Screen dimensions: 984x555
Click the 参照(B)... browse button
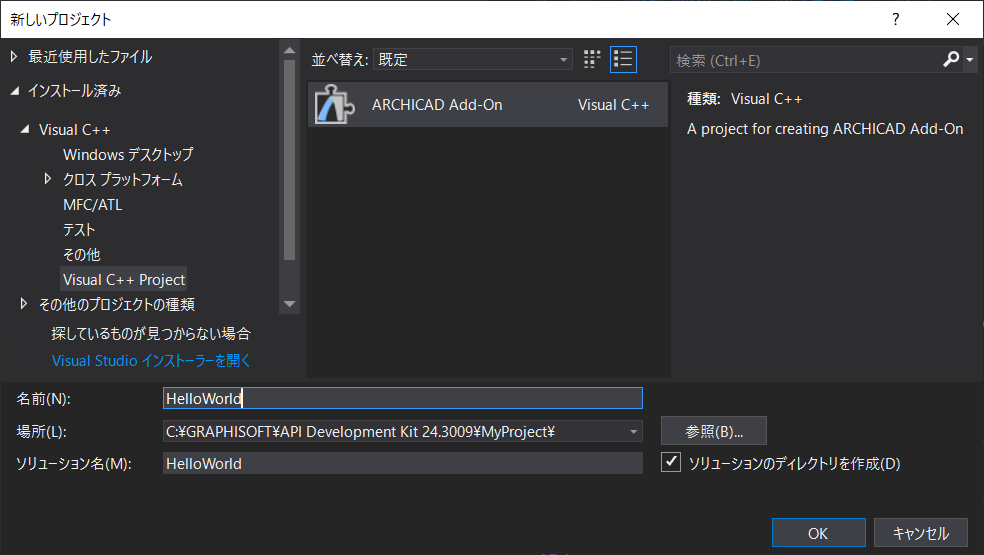[x=714, y=431]
